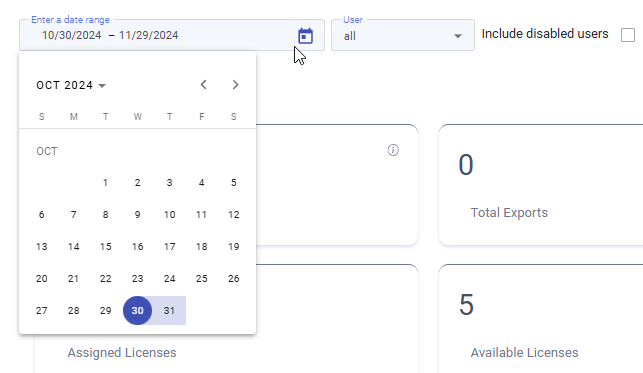Select October 20 in calendar
This screenshot has width=643, height=373.
[41, 279]
